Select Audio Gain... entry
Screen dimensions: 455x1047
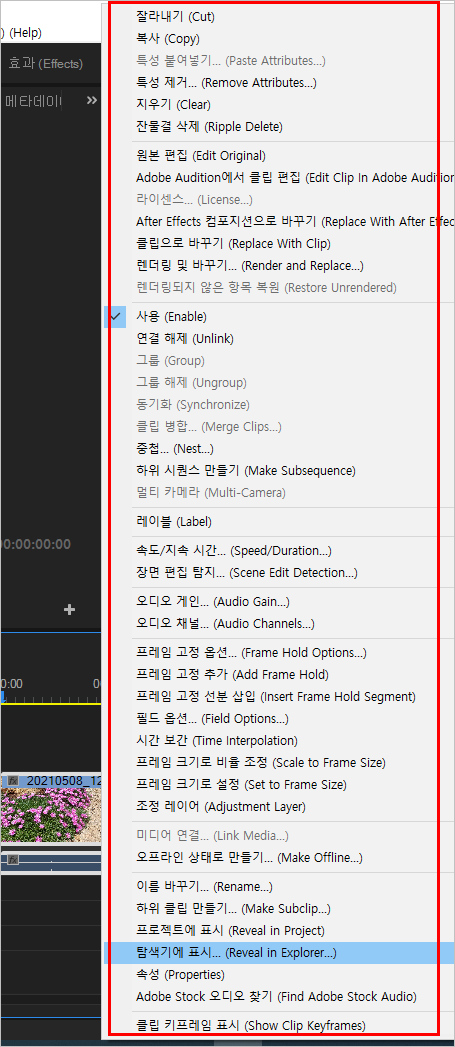(x=279, y=602)
